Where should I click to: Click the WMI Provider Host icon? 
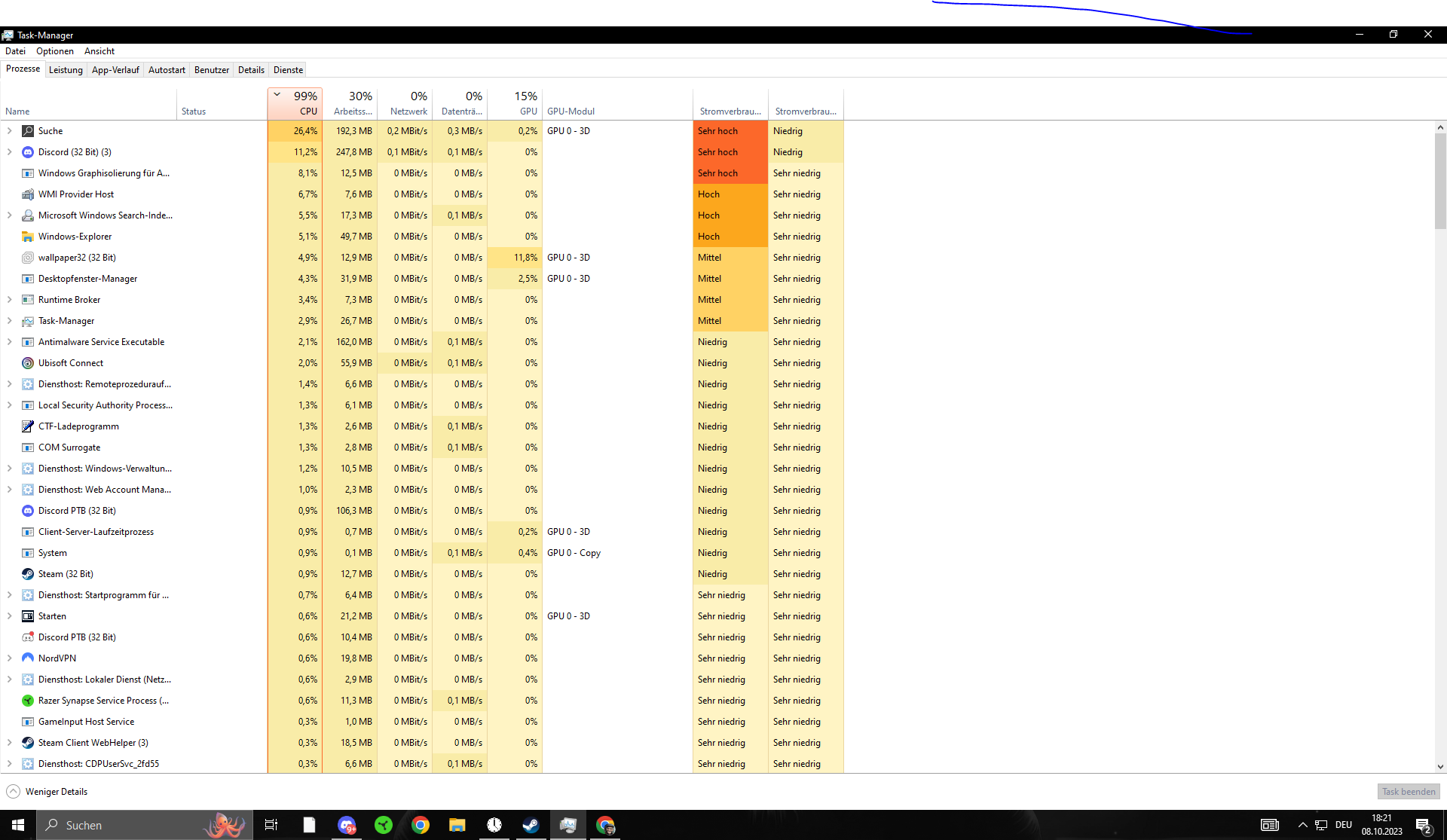[x=28, y=194]
